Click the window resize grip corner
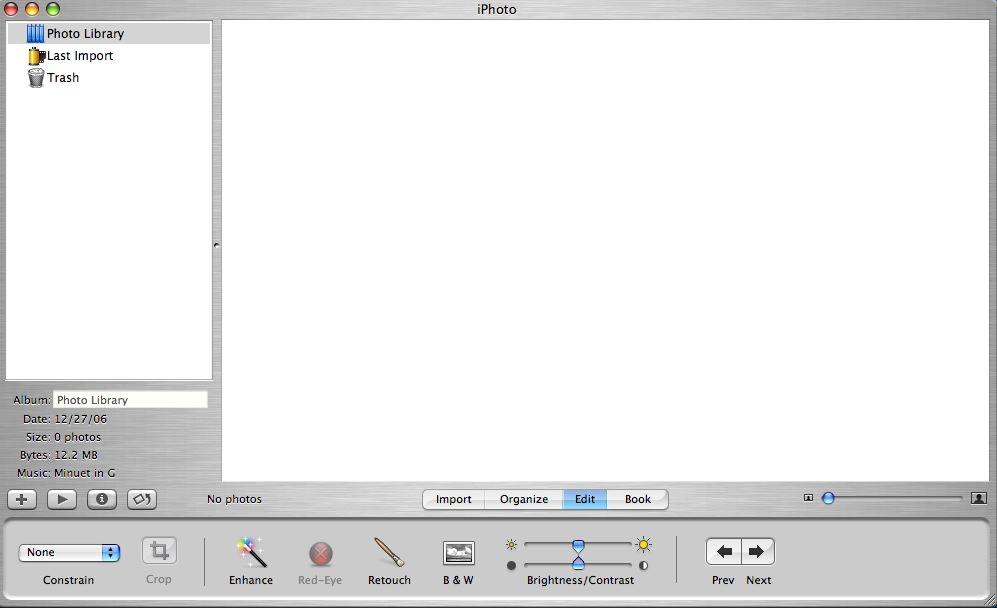 (x=989, y=600)
